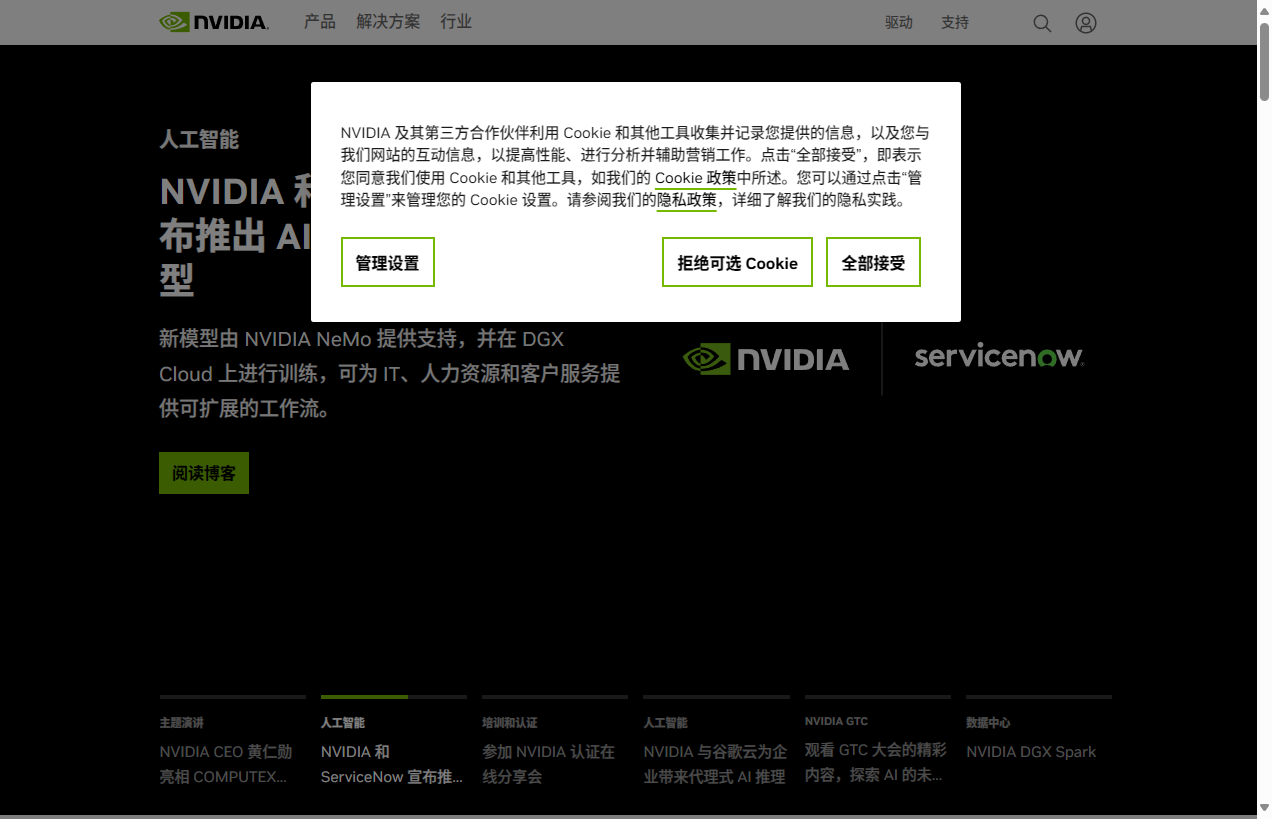Click the ServiceNow partner logo
The width and height of the screenshot is (1272, 819).
[x=998, y=357]
